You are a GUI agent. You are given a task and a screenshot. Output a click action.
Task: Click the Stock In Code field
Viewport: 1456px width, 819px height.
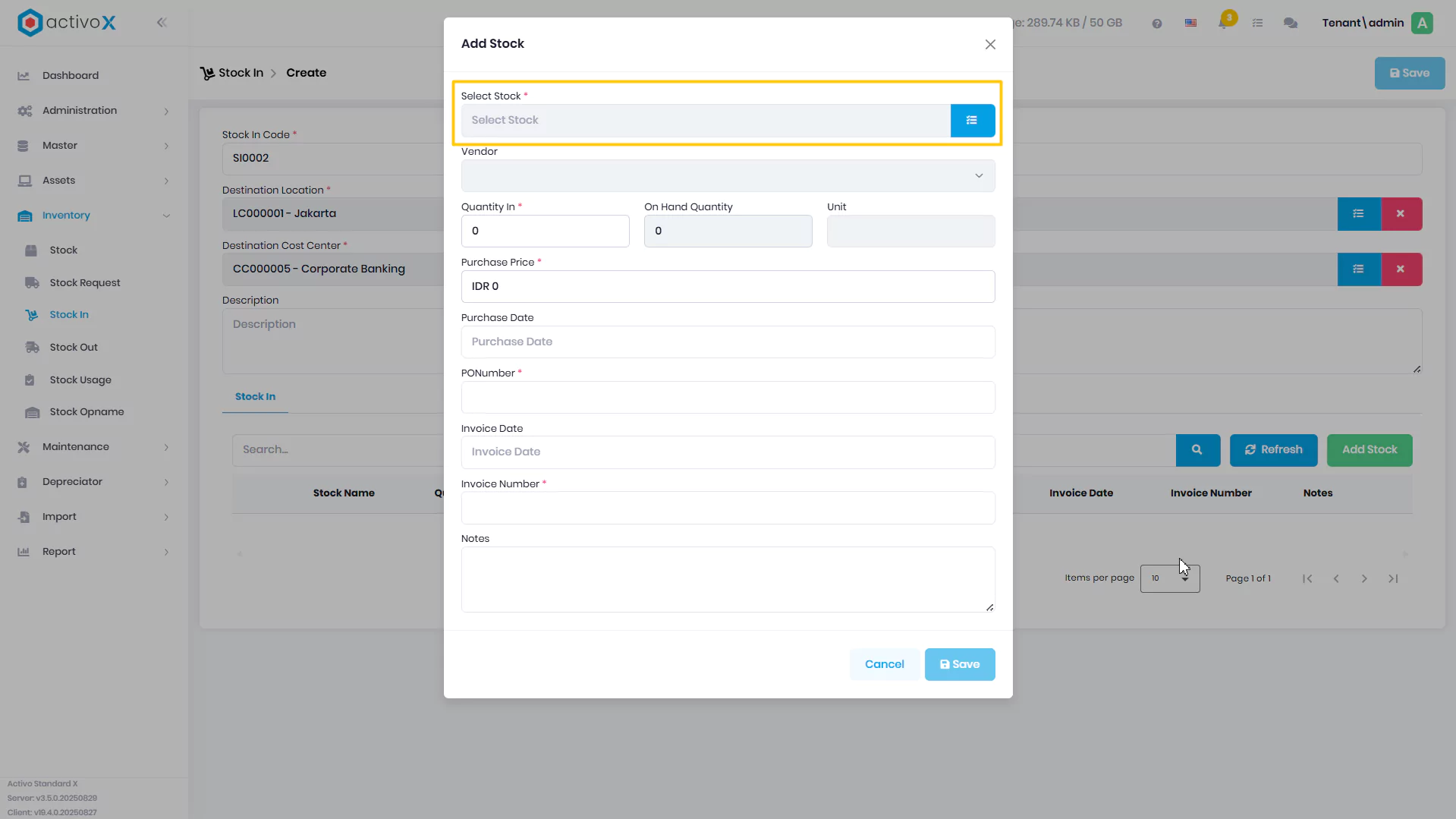click(332, 159)
